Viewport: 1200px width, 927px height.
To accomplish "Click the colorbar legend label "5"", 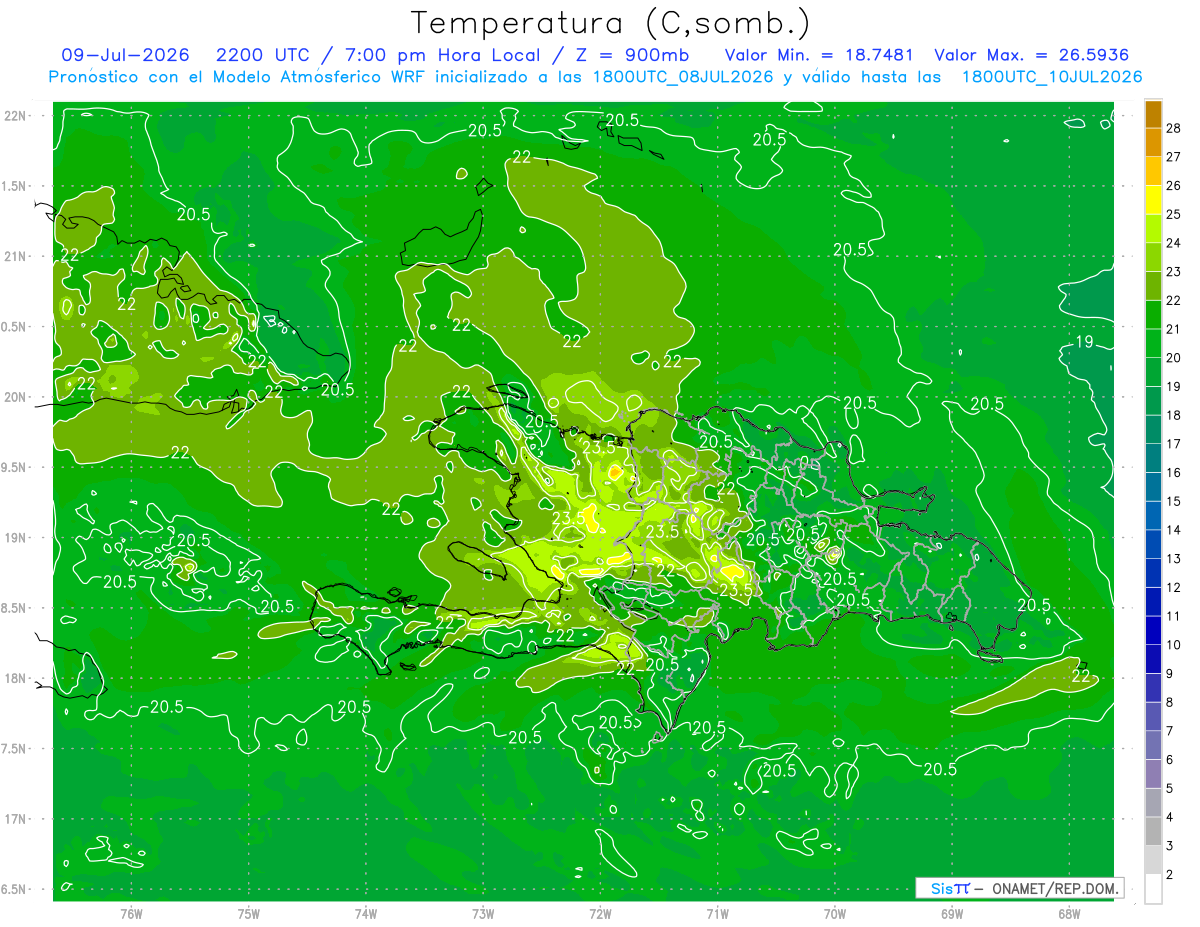I will pos(1171,788).
